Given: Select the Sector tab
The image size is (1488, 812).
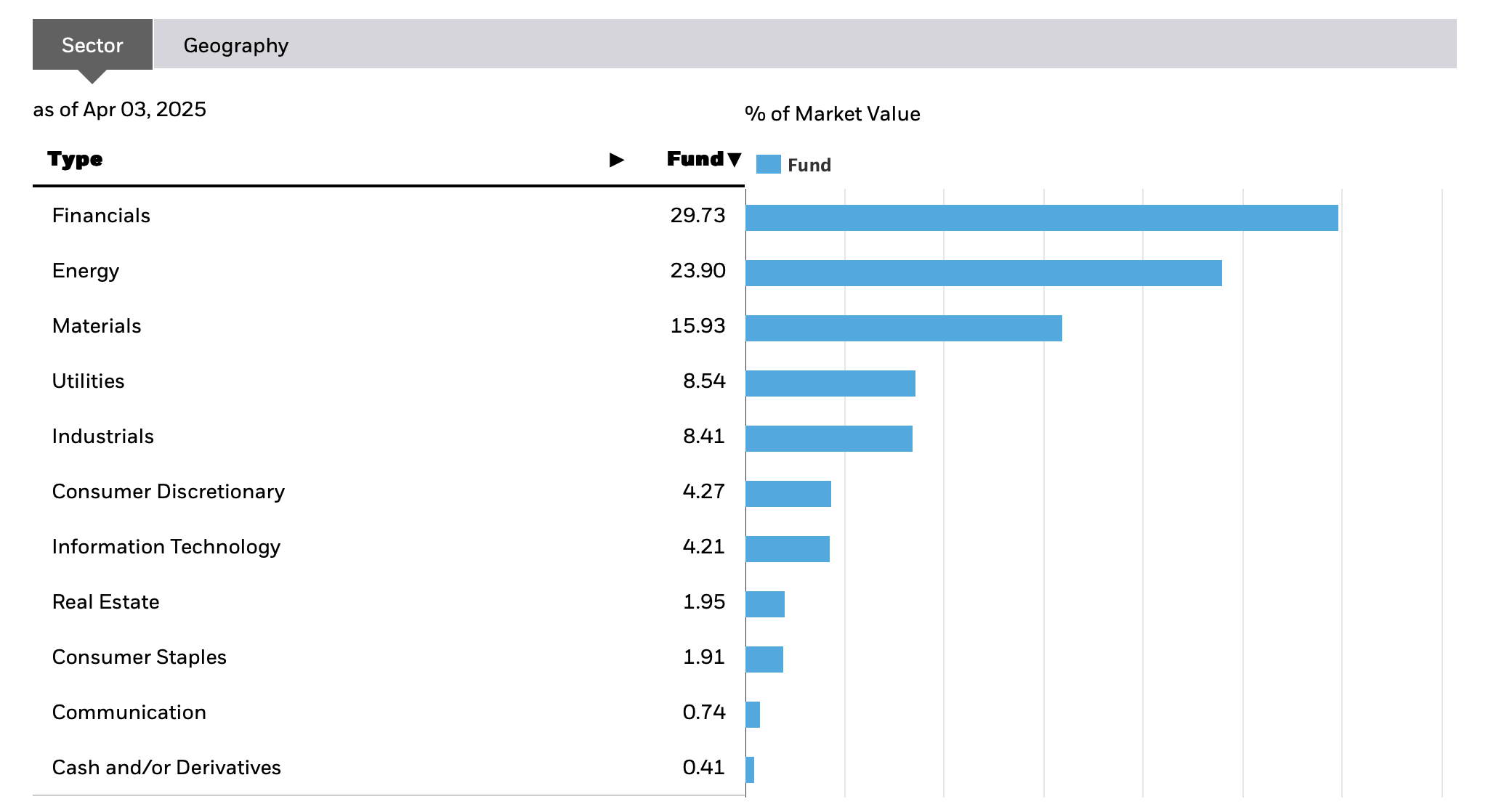Looking at the screenshot, I should [x=90, y=45].
